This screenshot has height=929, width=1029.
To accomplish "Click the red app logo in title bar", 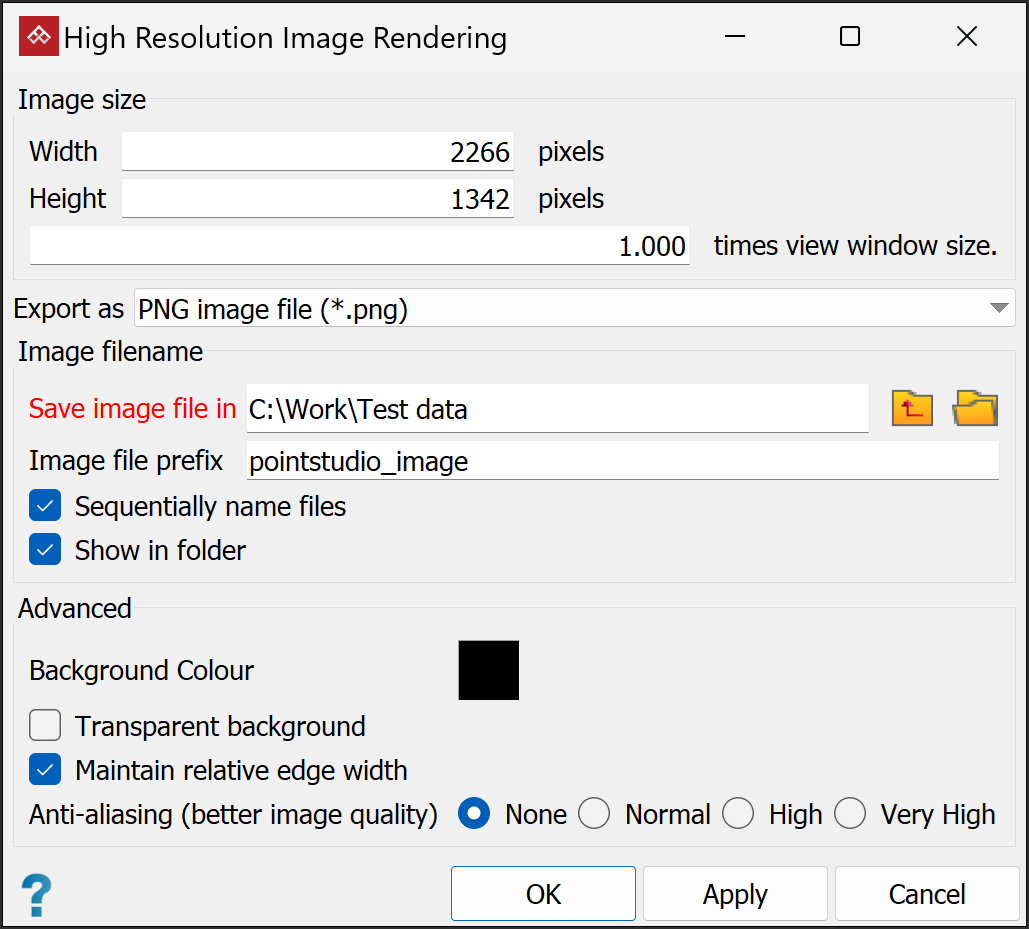I will point(39,37).
